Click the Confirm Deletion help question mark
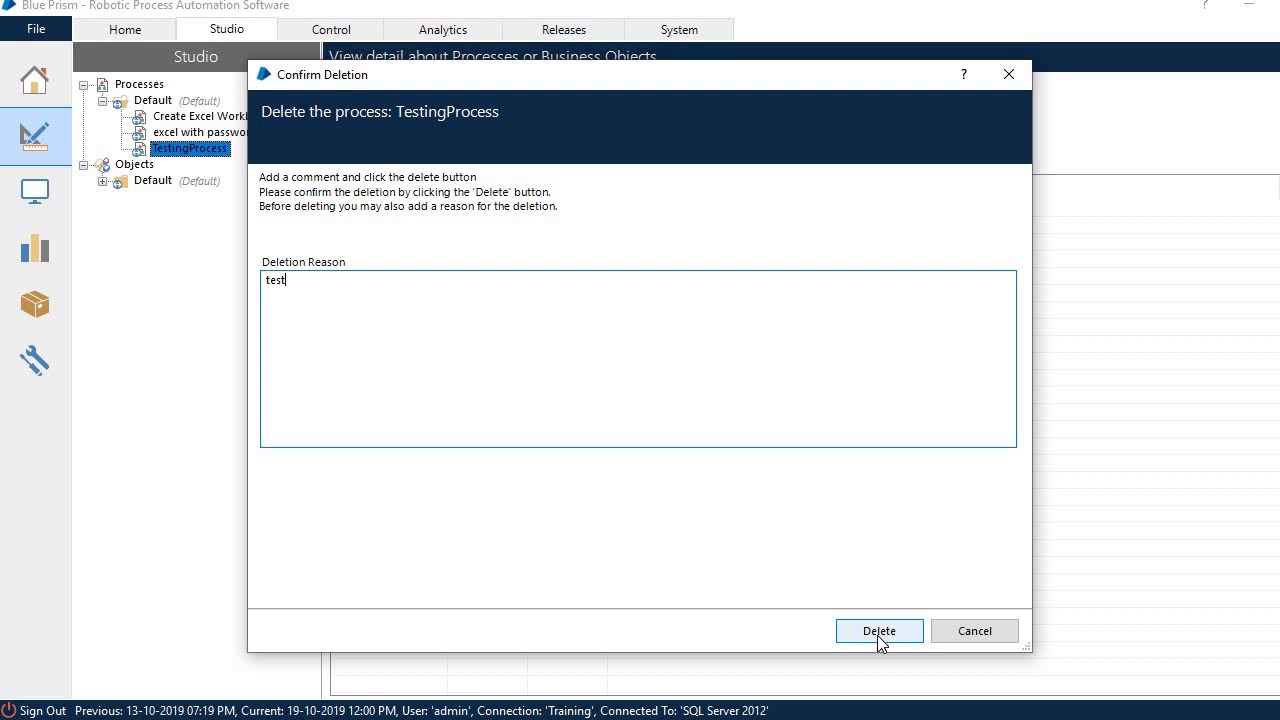 963,75
